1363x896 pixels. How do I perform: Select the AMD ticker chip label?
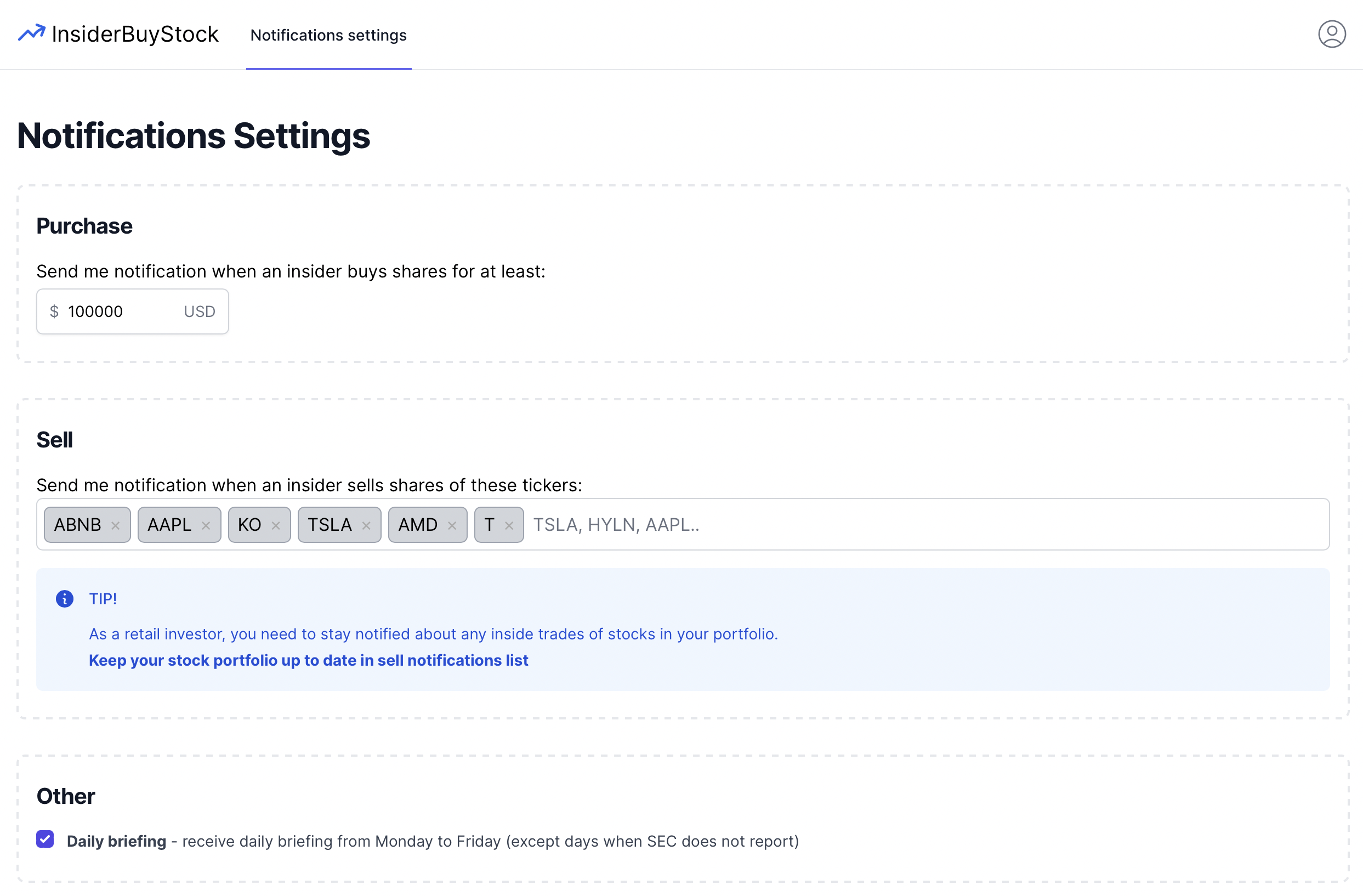(417, 525)
